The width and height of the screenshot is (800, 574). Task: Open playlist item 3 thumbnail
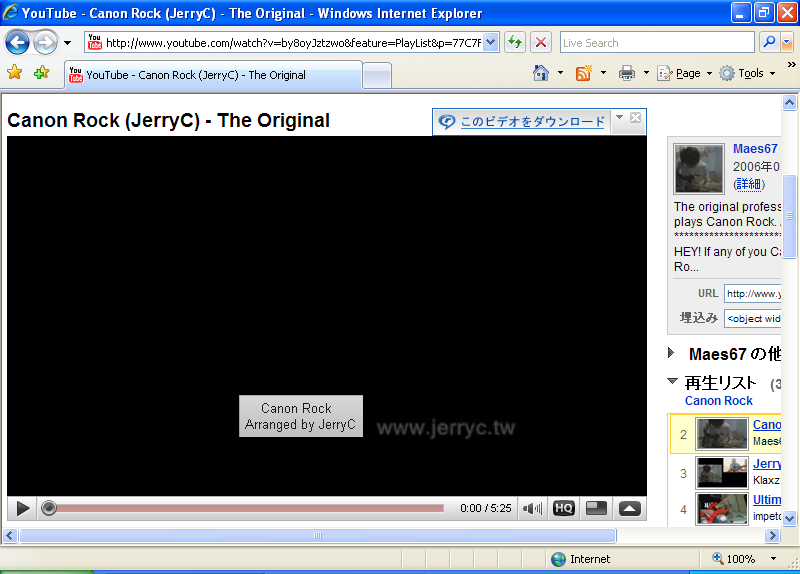[721, 473]
